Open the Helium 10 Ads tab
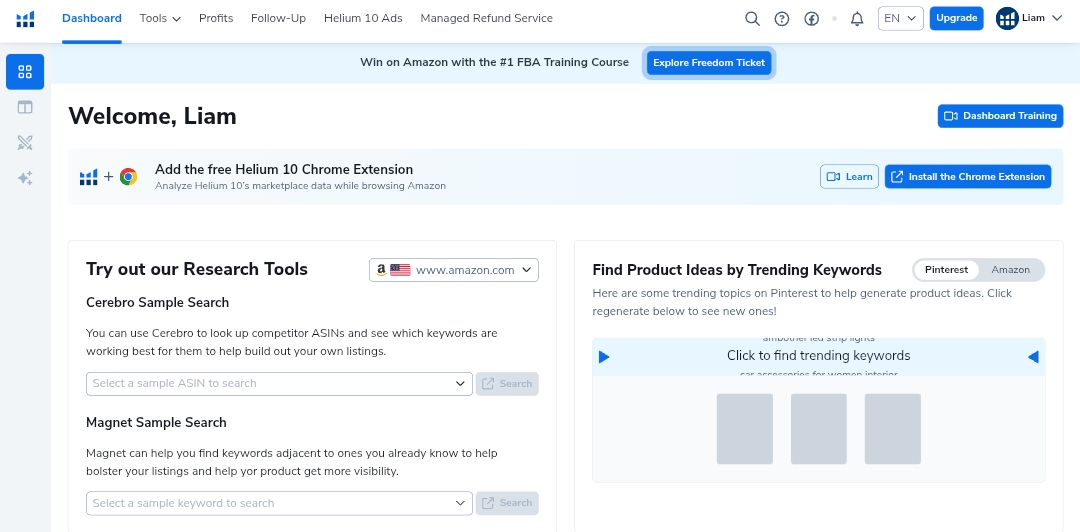 click(363, 19)
